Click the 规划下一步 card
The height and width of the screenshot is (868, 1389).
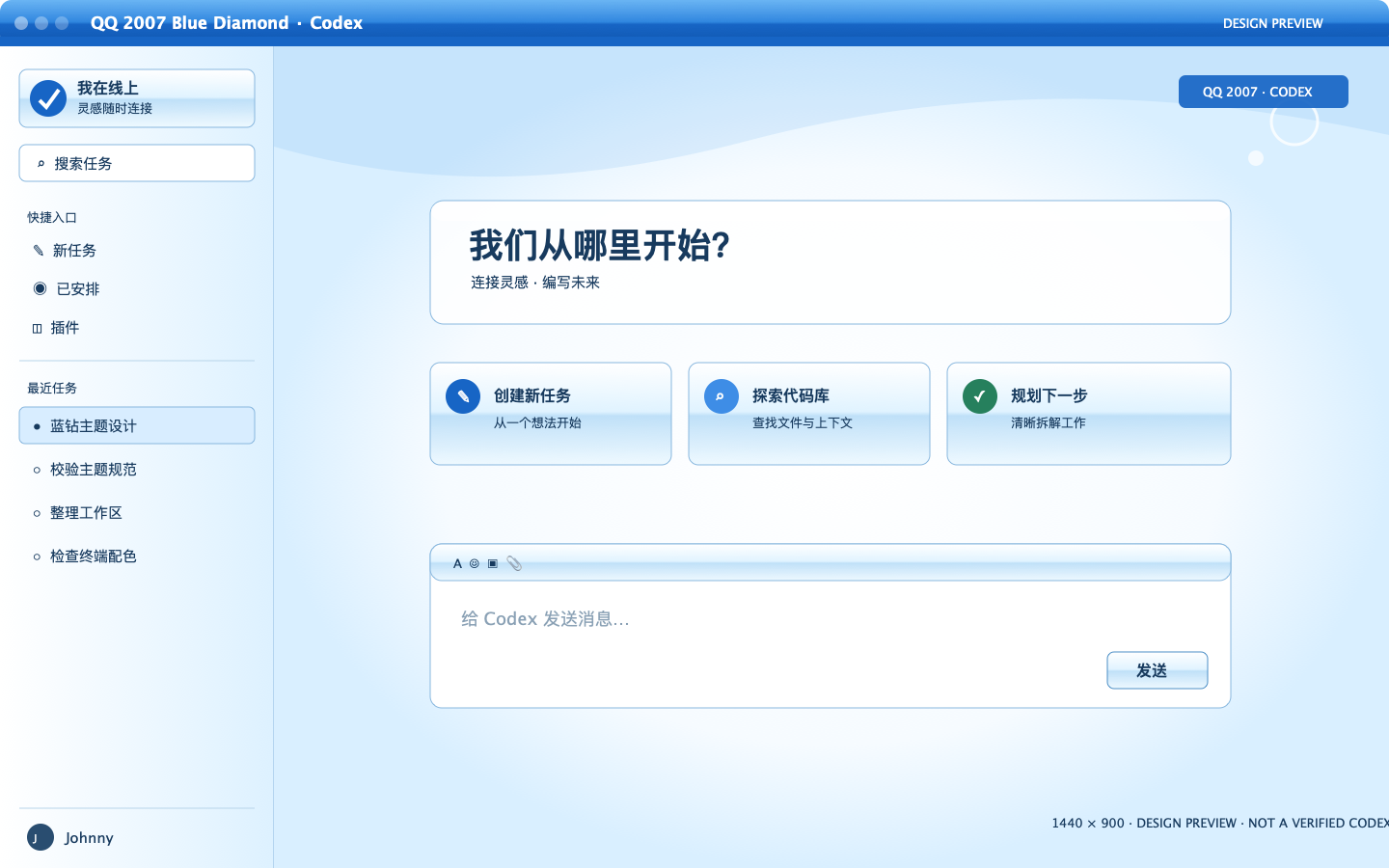pyautogui.click(x=1089, y=414)
